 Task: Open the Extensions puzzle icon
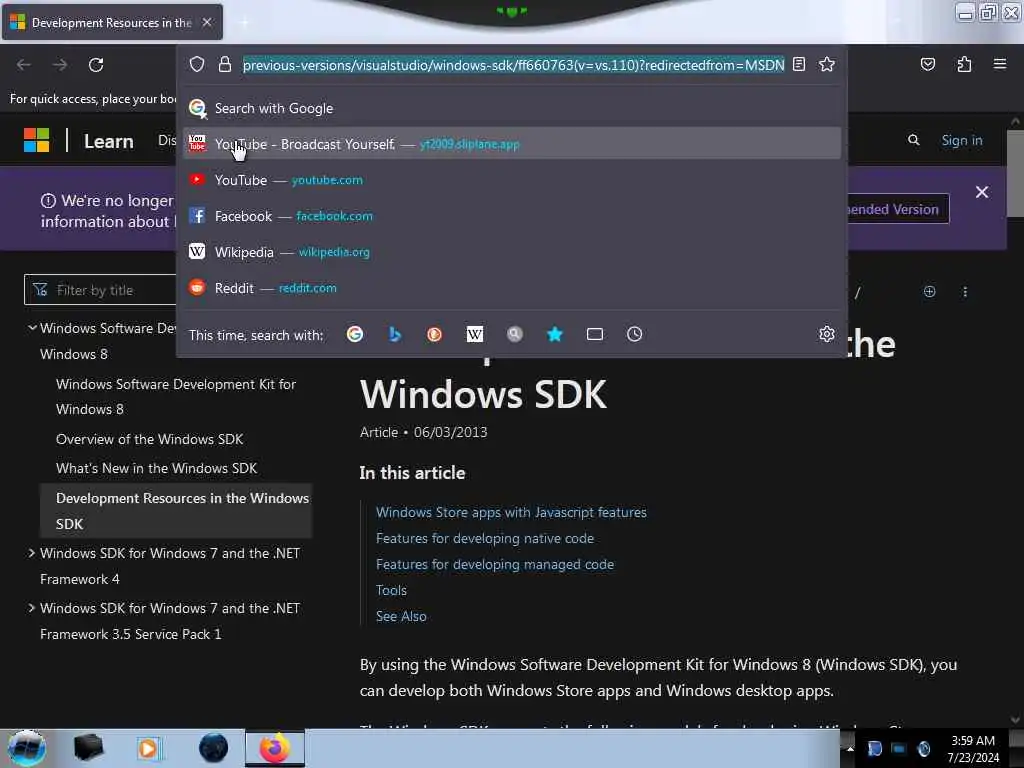coord(964,64)
